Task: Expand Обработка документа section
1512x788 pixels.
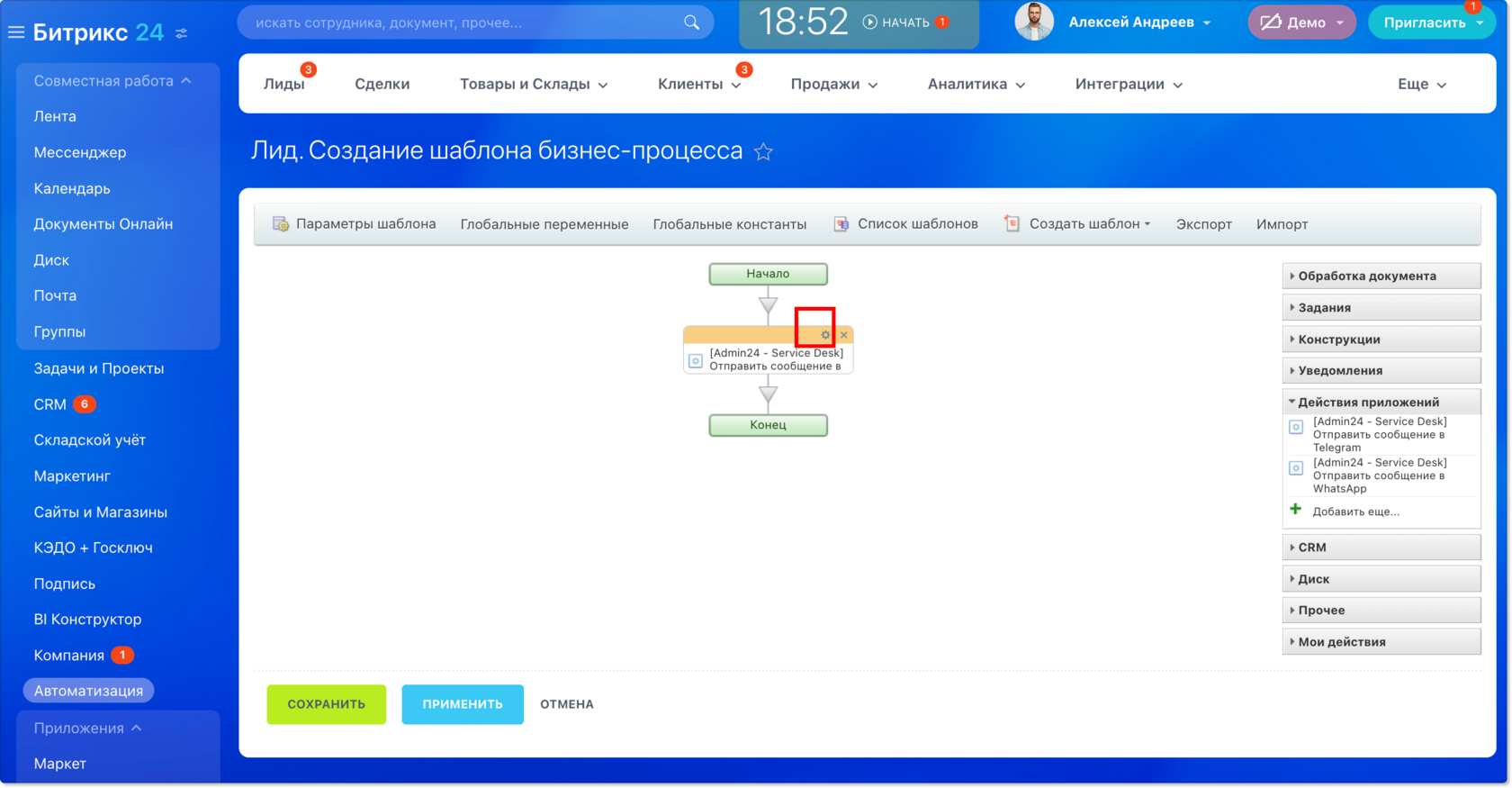Action: (x=1381, y=276)
